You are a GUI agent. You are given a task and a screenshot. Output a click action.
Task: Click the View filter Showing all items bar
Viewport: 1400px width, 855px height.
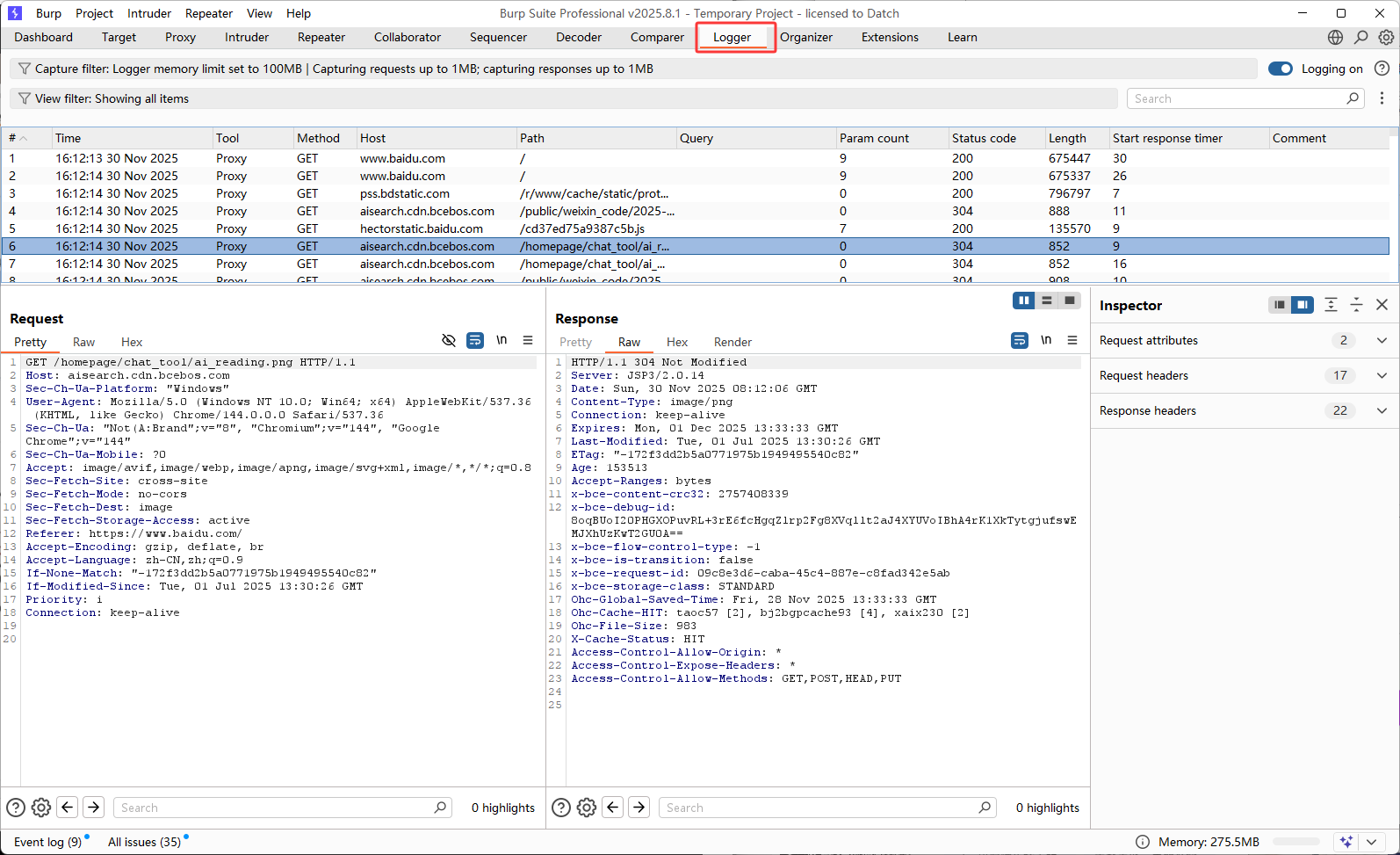[563, 98]
